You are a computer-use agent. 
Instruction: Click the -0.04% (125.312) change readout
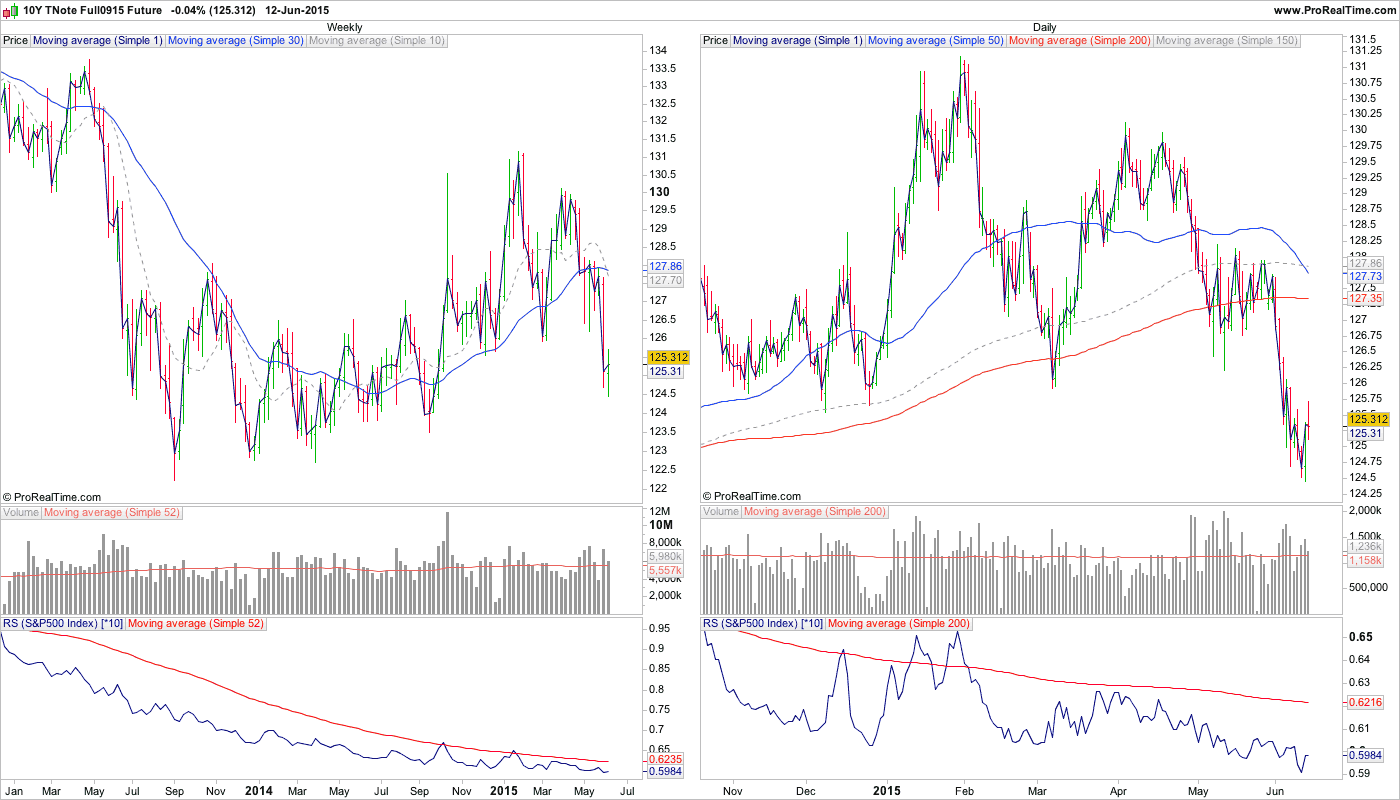tap(211, 10)
